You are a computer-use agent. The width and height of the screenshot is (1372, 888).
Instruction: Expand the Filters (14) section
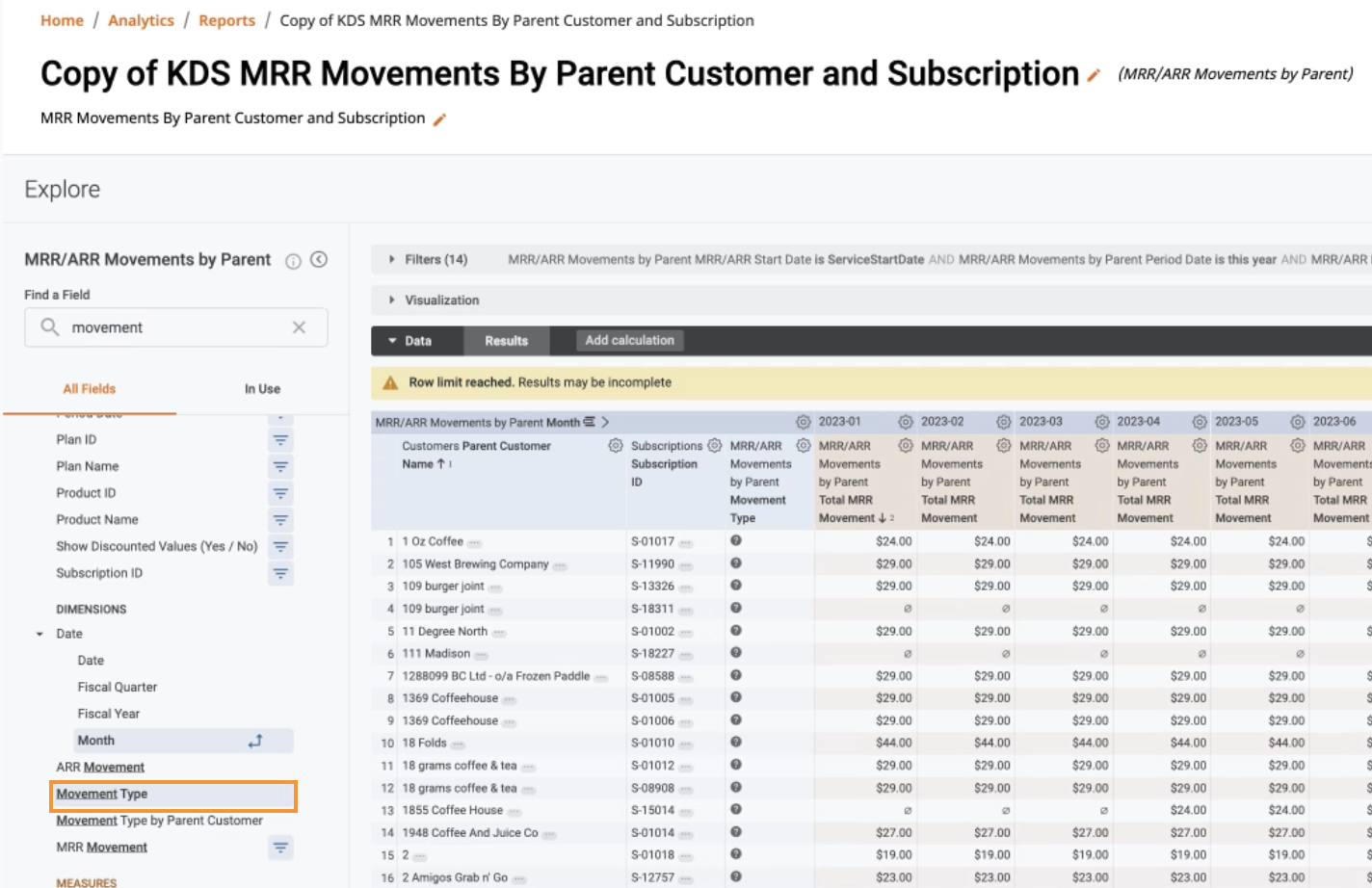(391, 259)
